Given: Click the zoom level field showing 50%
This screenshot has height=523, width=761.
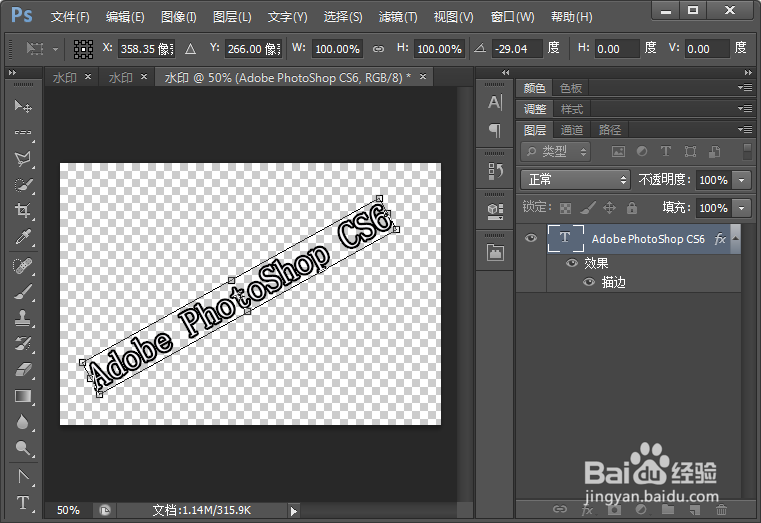Looking at the screenshot, I should point(68,510).
